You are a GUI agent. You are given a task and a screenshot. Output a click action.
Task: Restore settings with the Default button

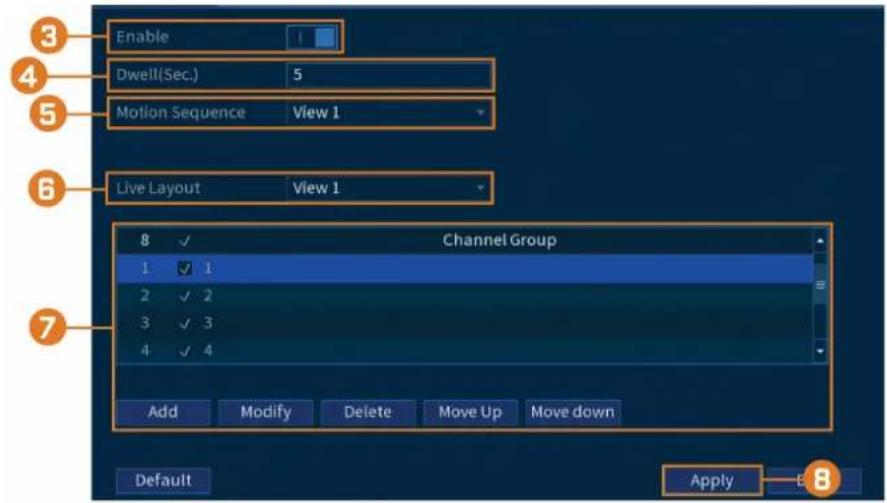163,480
